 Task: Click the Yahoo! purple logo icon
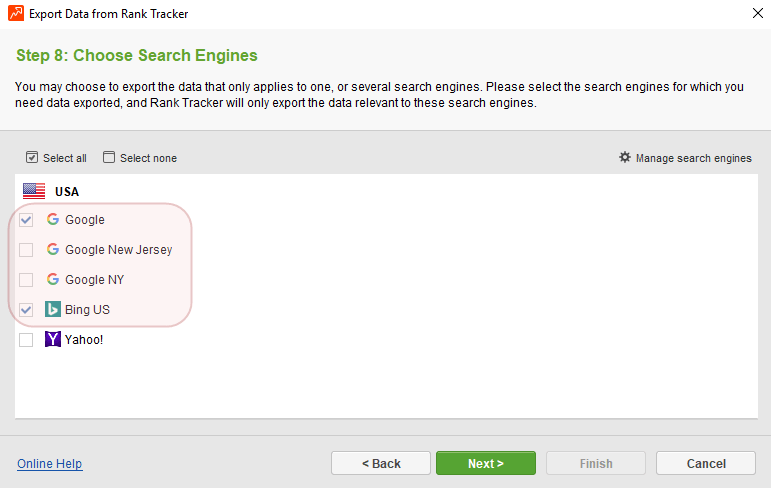53,339
